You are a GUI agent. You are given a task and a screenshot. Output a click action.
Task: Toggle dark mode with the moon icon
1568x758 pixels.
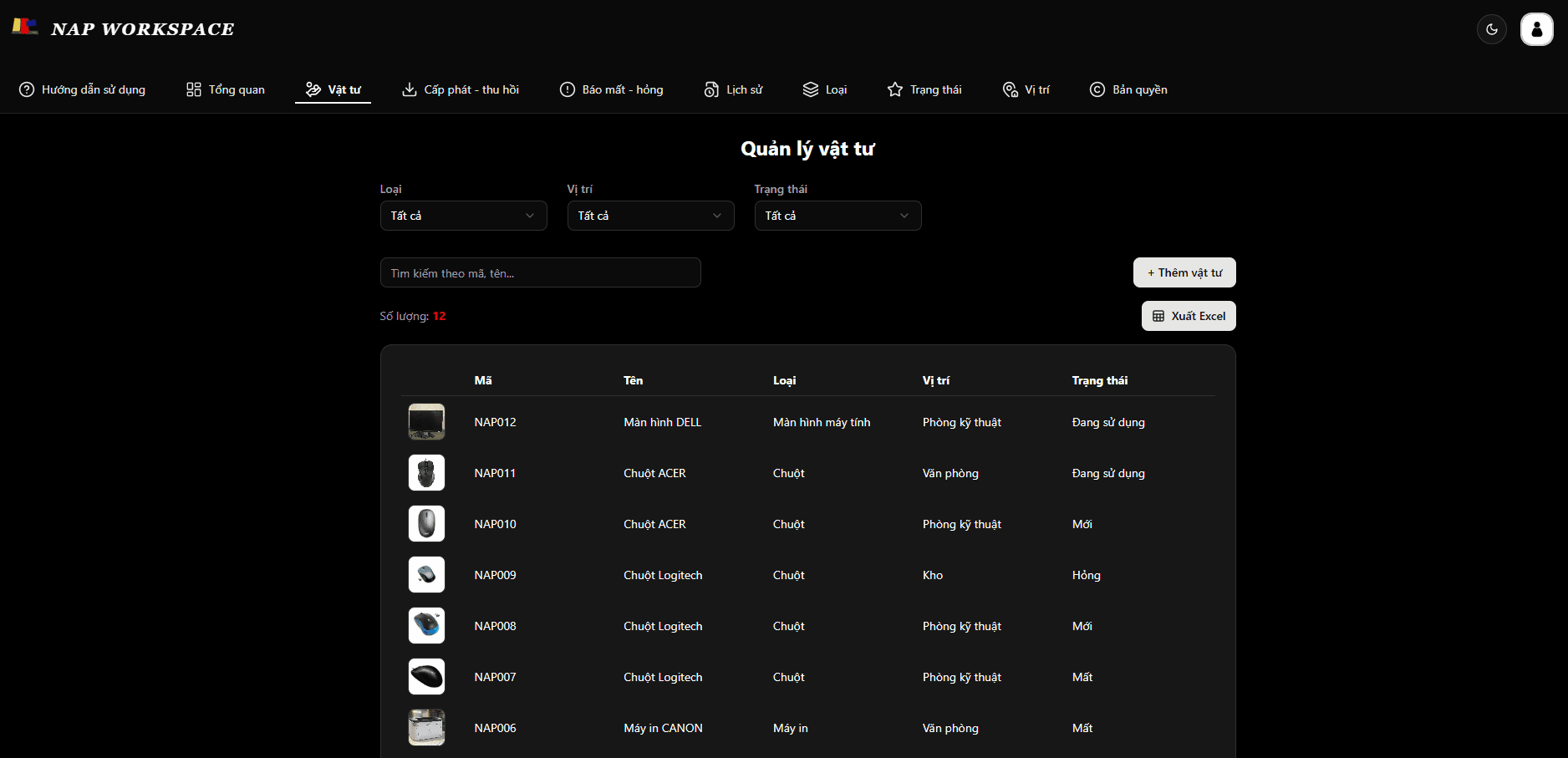pyautogui.click(x=1492, y=29)
